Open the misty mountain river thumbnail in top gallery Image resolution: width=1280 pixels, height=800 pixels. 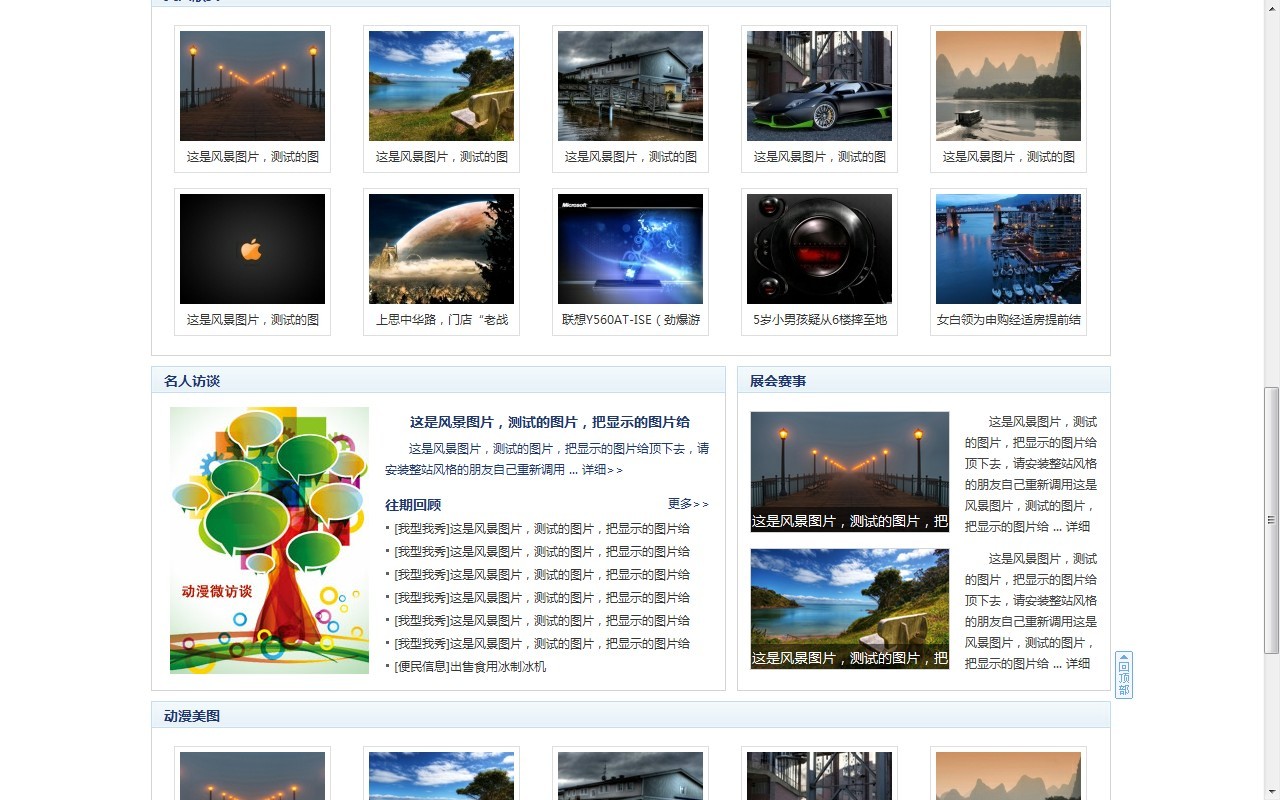[x=1008, y=86]
